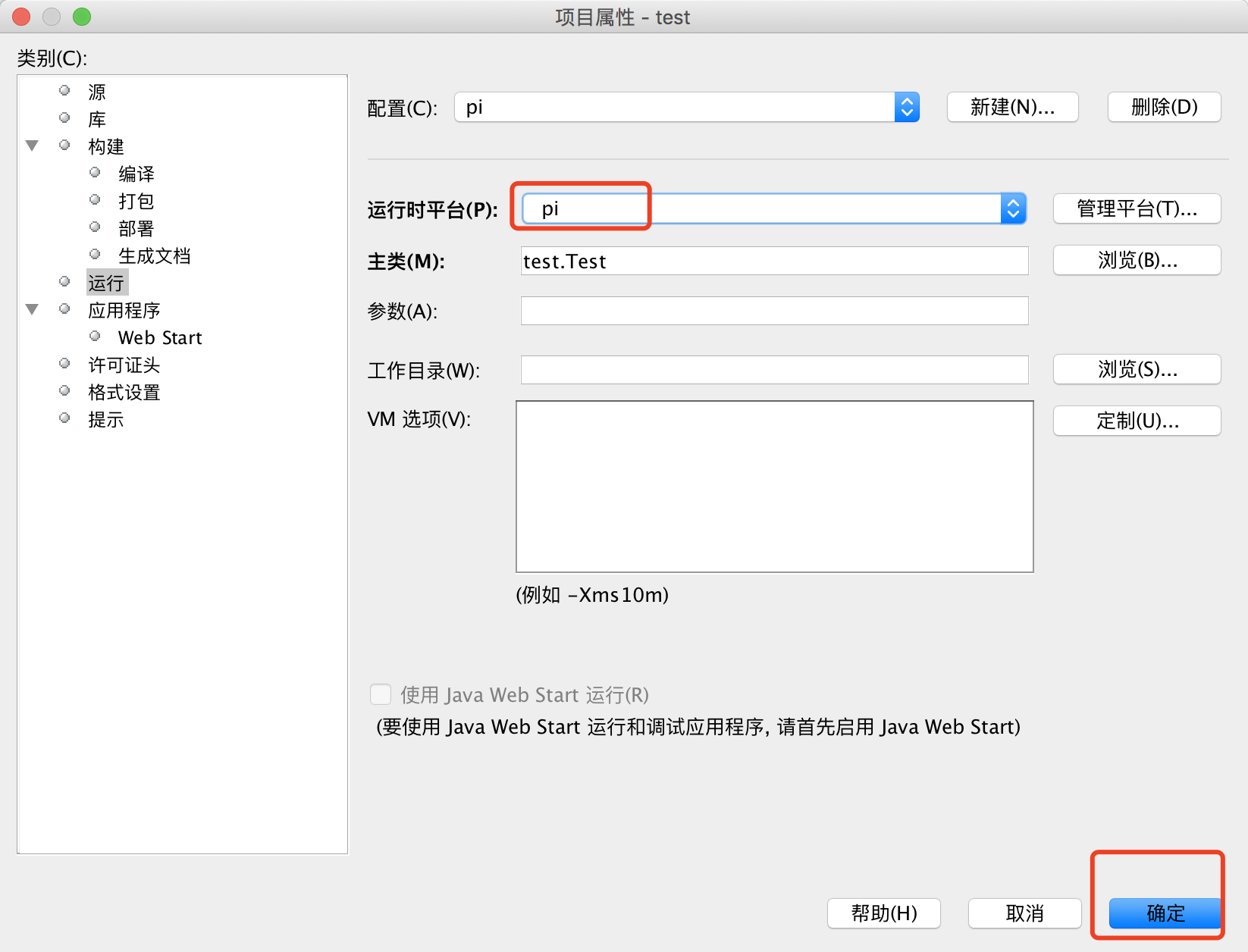Viewport: 1248px width, 952px height.
Task: Click the bullet icon beside 源
Action: [x=64, y=90]
